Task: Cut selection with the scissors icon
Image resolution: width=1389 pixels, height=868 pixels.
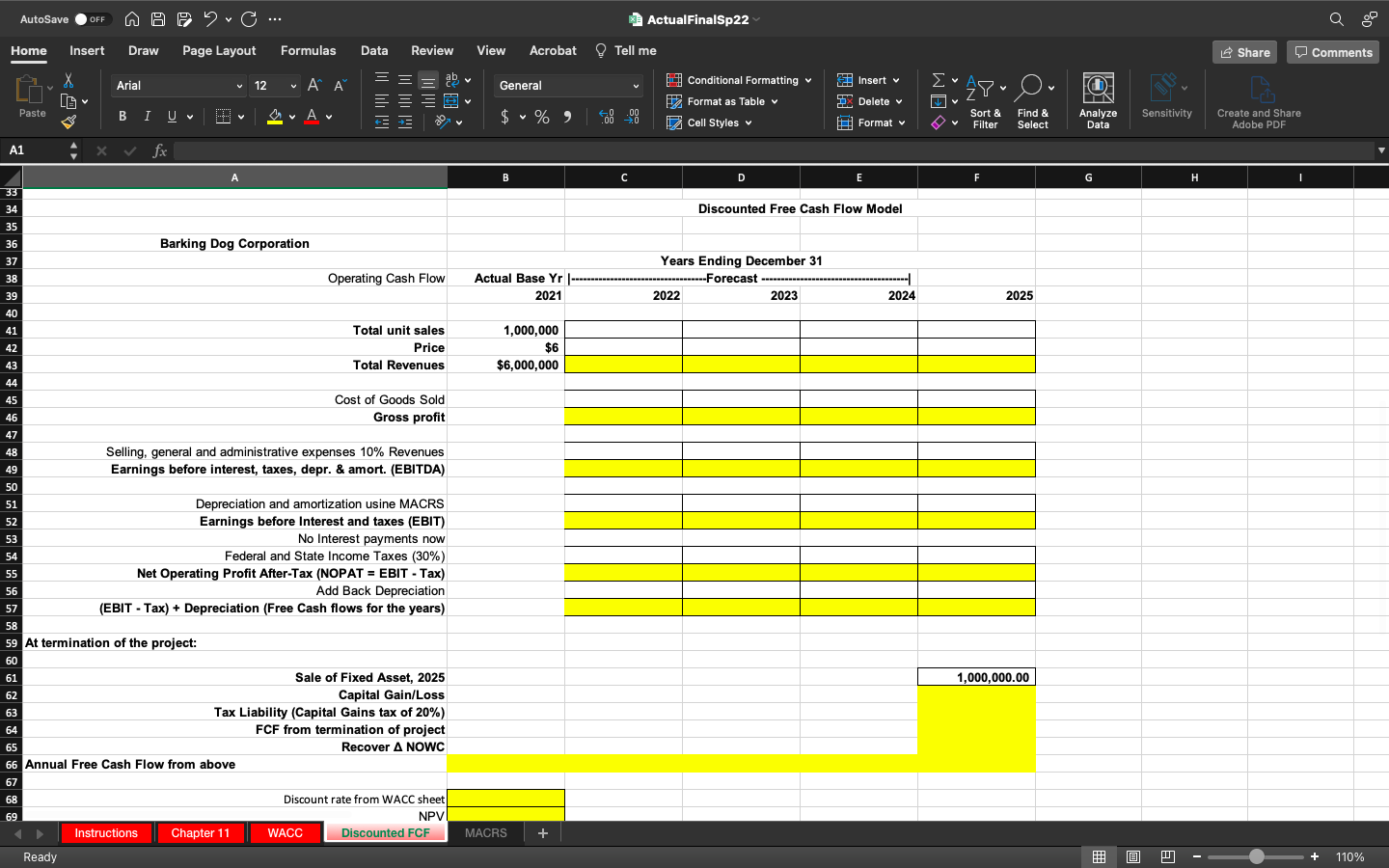Action: coord(68,81)
